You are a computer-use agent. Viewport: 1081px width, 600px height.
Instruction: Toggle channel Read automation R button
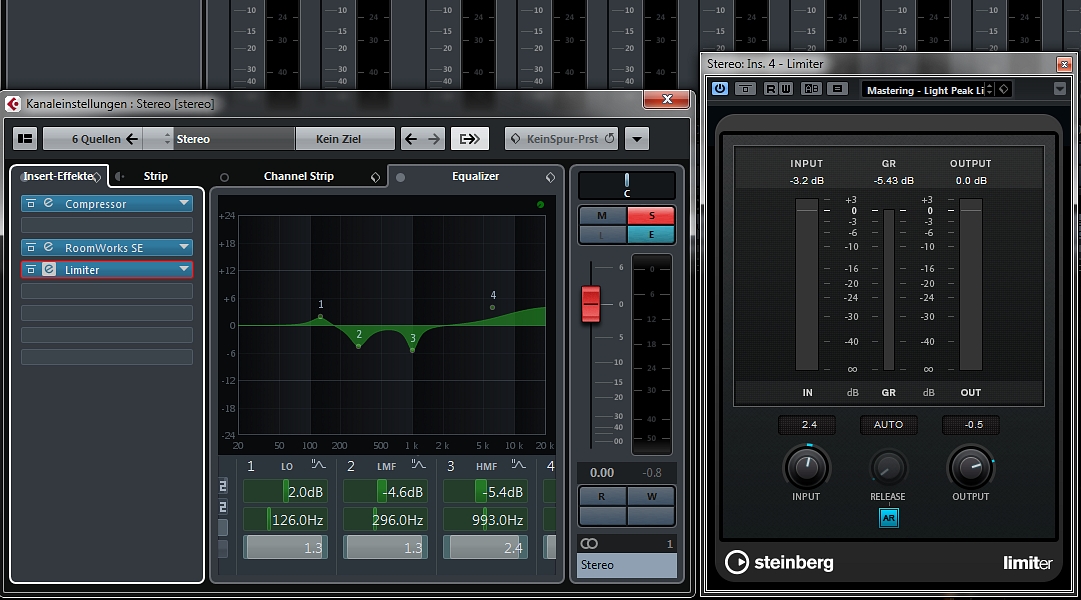tap(602, 496)
